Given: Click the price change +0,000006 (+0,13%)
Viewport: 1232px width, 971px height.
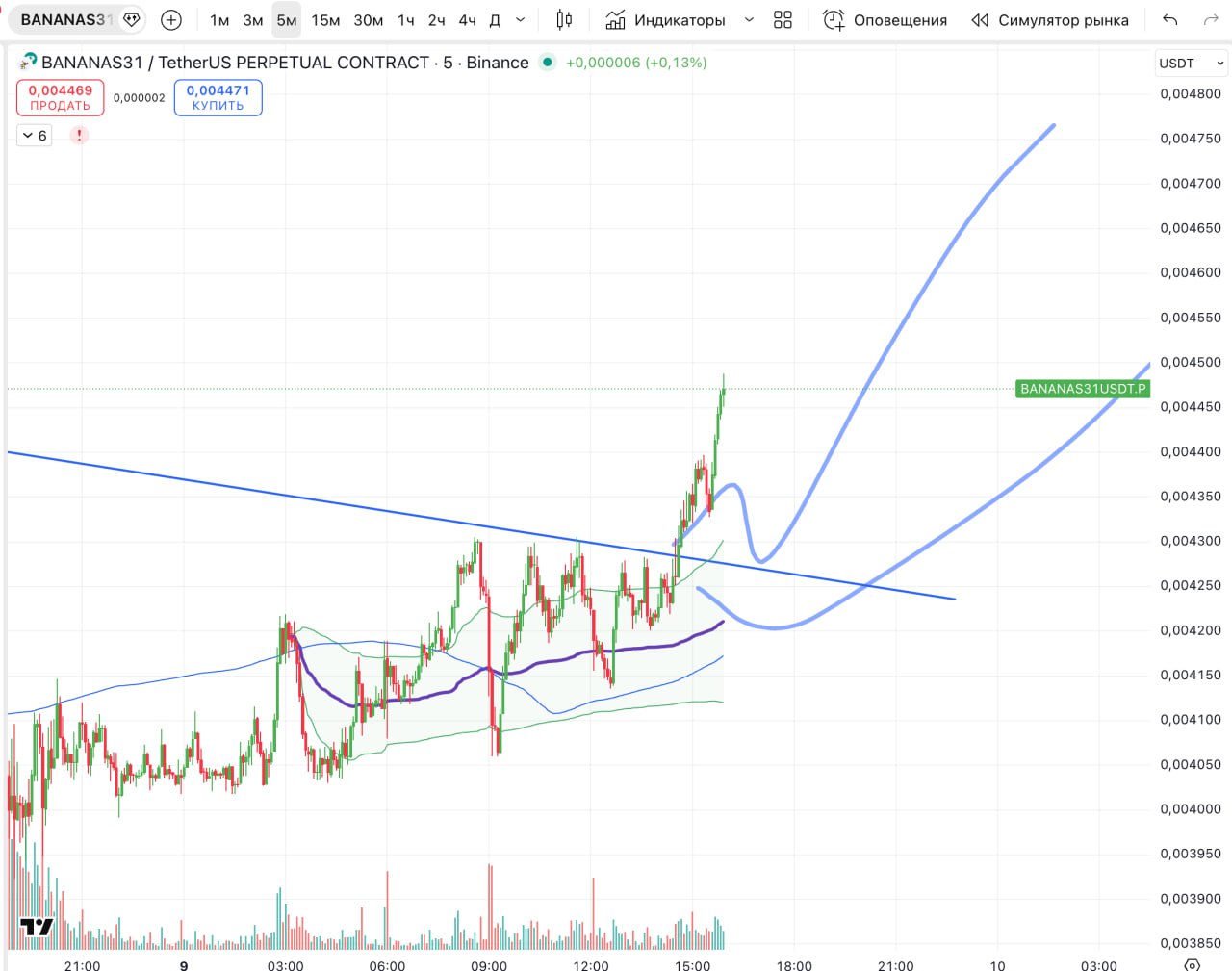Looking at the screenshot, I should click(636, 63).
